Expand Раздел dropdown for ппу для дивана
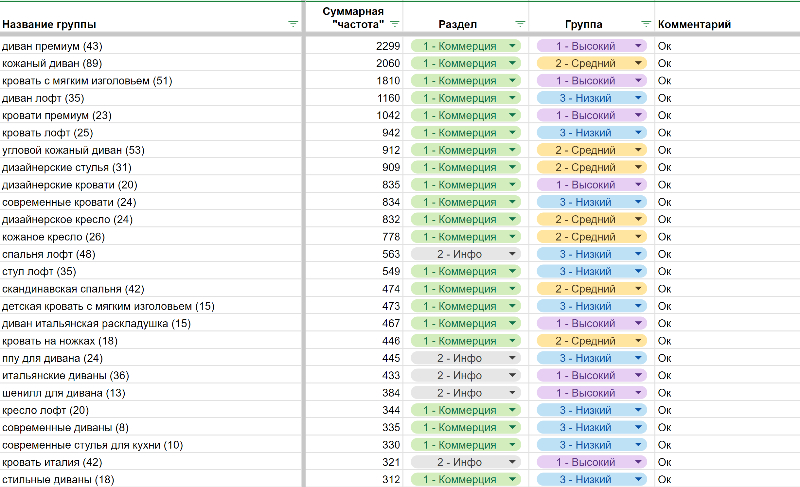This screenshot has width=800, height=487. point(512,358)
